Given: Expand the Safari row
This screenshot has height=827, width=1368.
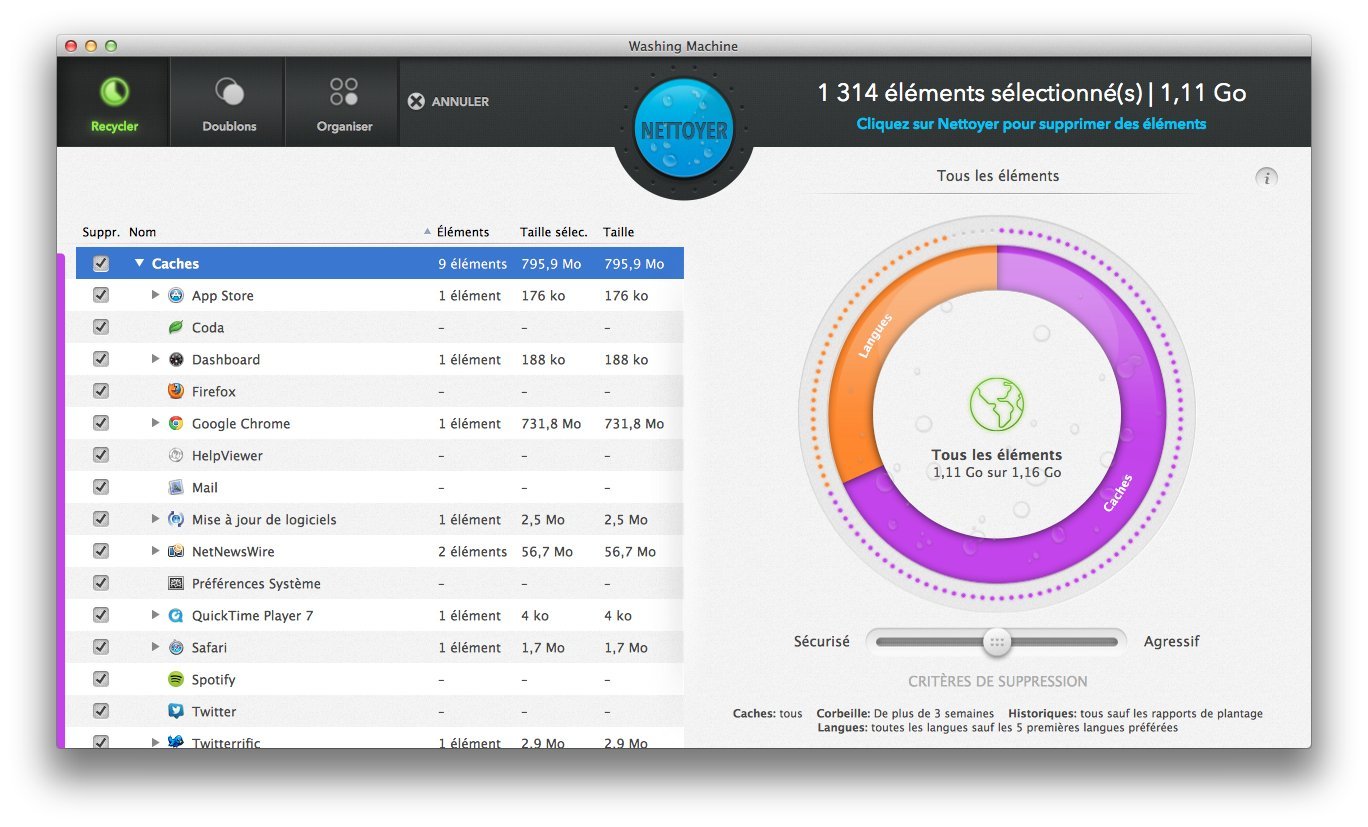Looking at the screenshot, I should click(x=155, y=647).
